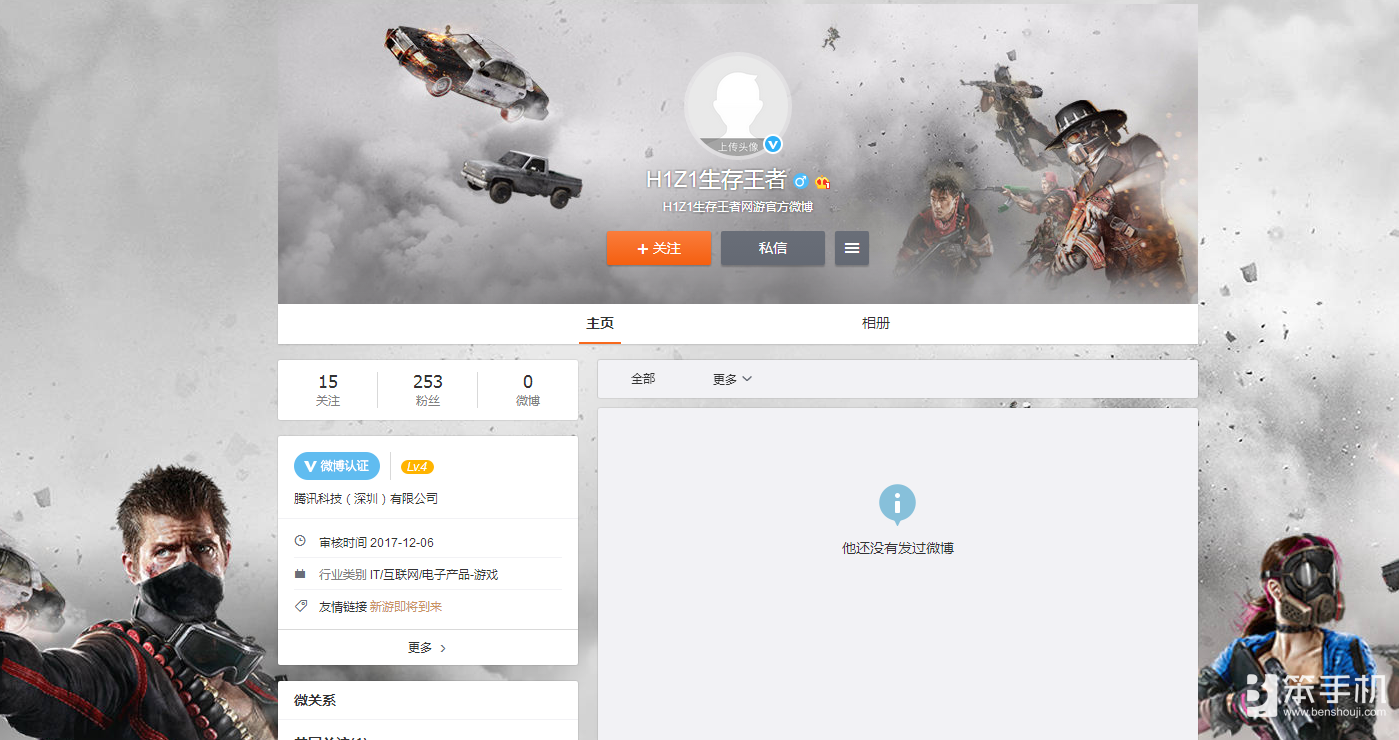Click the briefcase icon beside 行业类别

coord(300,574)
